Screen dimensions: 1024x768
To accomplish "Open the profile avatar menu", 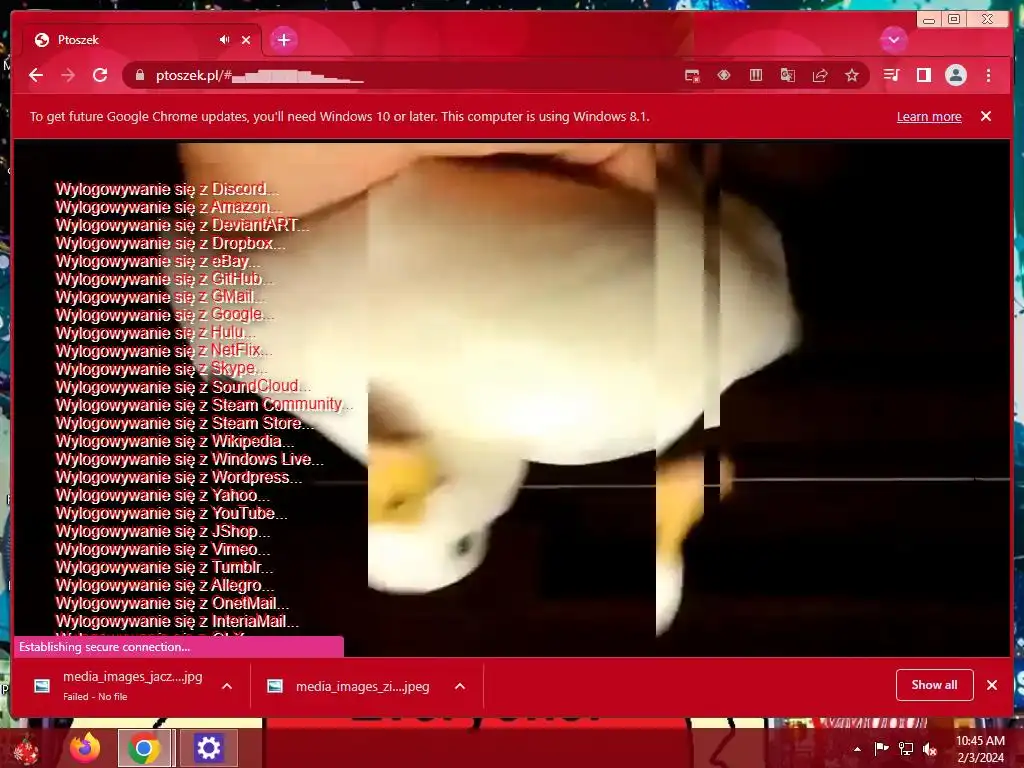I will tap(955, 76).
